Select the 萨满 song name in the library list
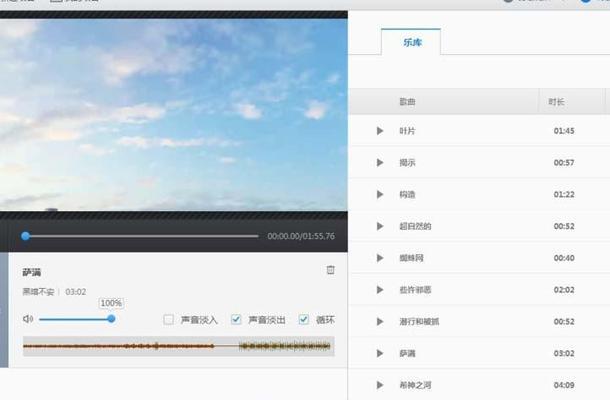The image size is (610, 400). coord(407,353)
